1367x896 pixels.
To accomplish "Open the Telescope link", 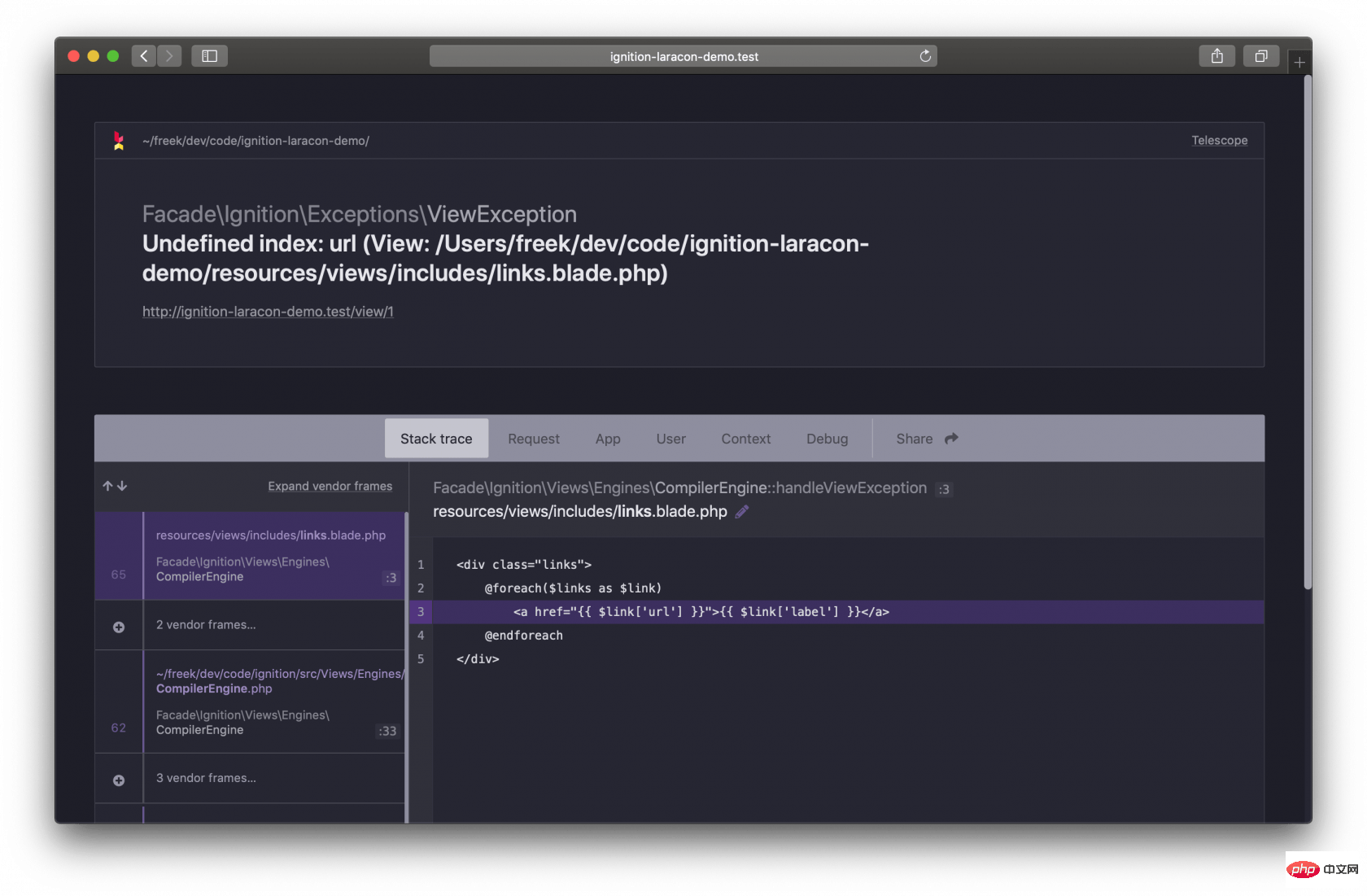I will (x=1219, y=141).
